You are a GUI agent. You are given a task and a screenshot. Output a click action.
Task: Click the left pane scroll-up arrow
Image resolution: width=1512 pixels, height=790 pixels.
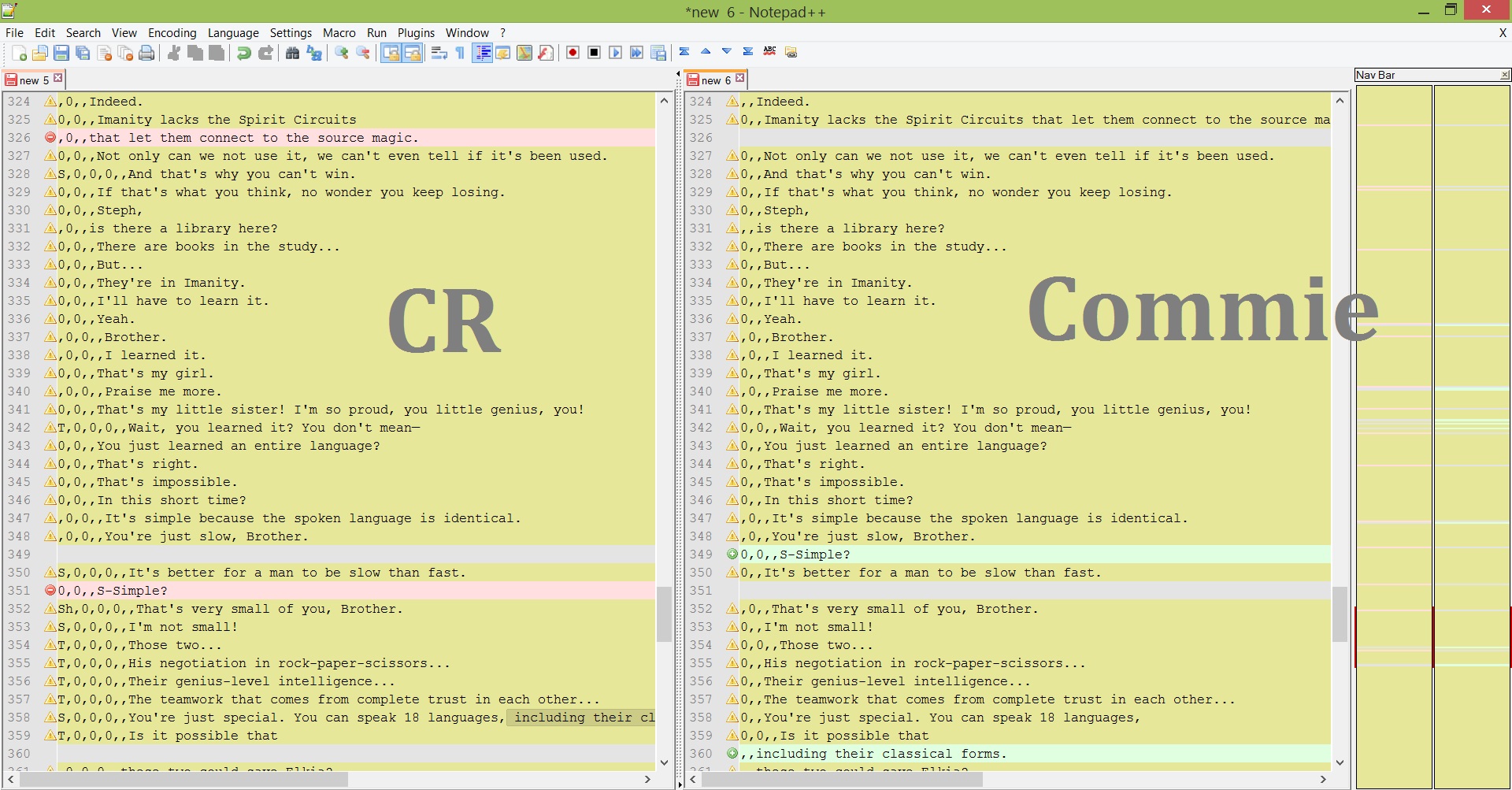coord(664,101)
